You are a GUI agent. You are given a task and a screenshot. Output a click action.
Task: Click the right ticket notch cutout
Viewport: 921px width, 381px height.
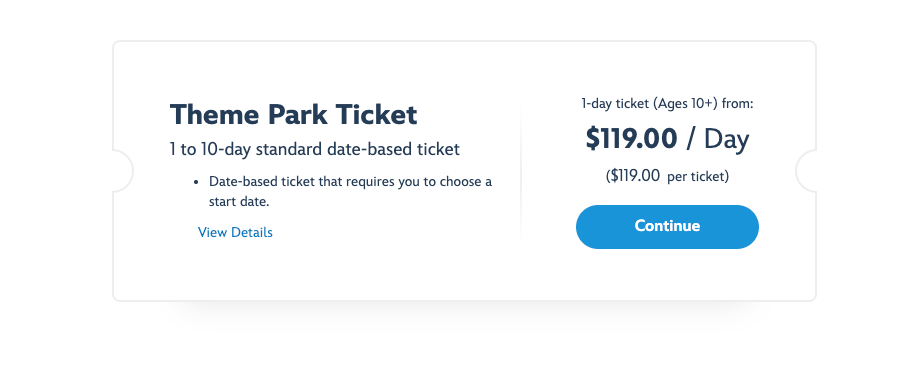coord(806,171)
